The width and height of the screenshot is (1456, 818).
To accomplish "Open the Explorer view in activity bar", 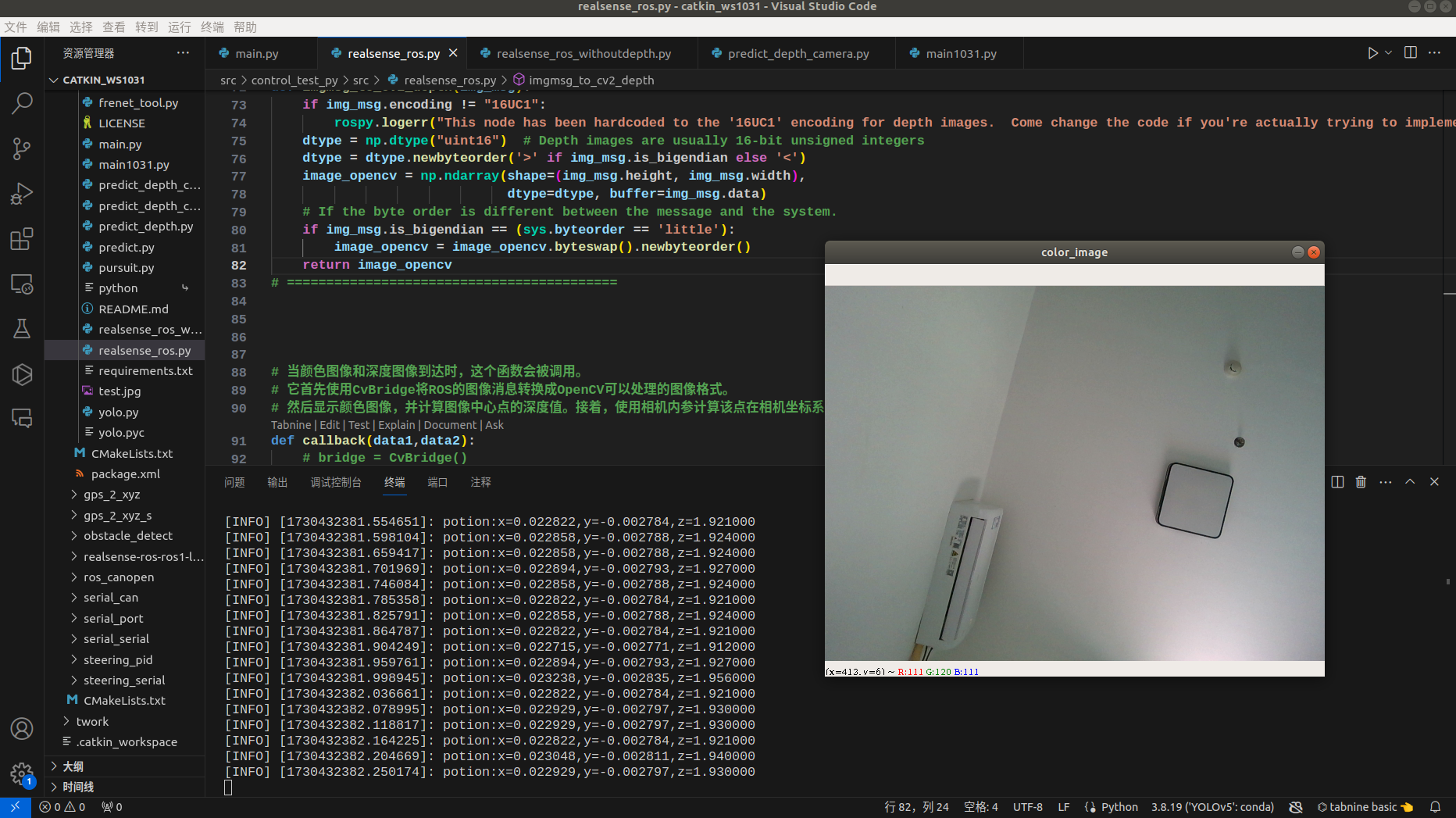I will point(21,57).
